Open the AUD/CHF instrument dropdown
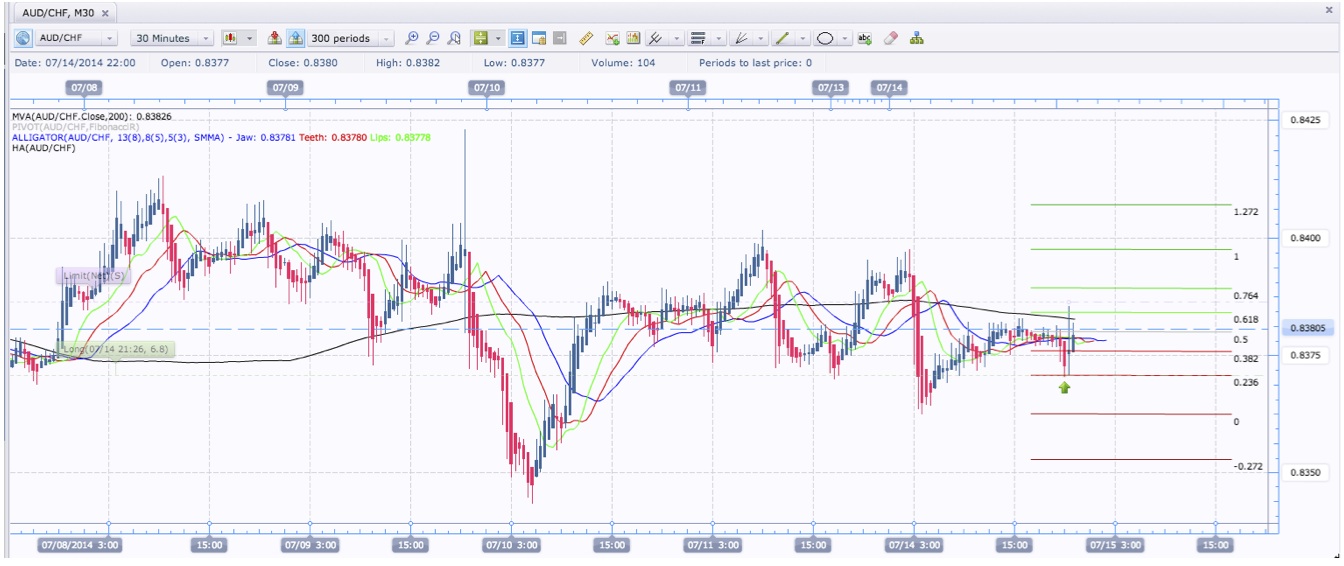The height and width of the screenshot is (566, 1344). pyautogui.click(x=77, y=38)
